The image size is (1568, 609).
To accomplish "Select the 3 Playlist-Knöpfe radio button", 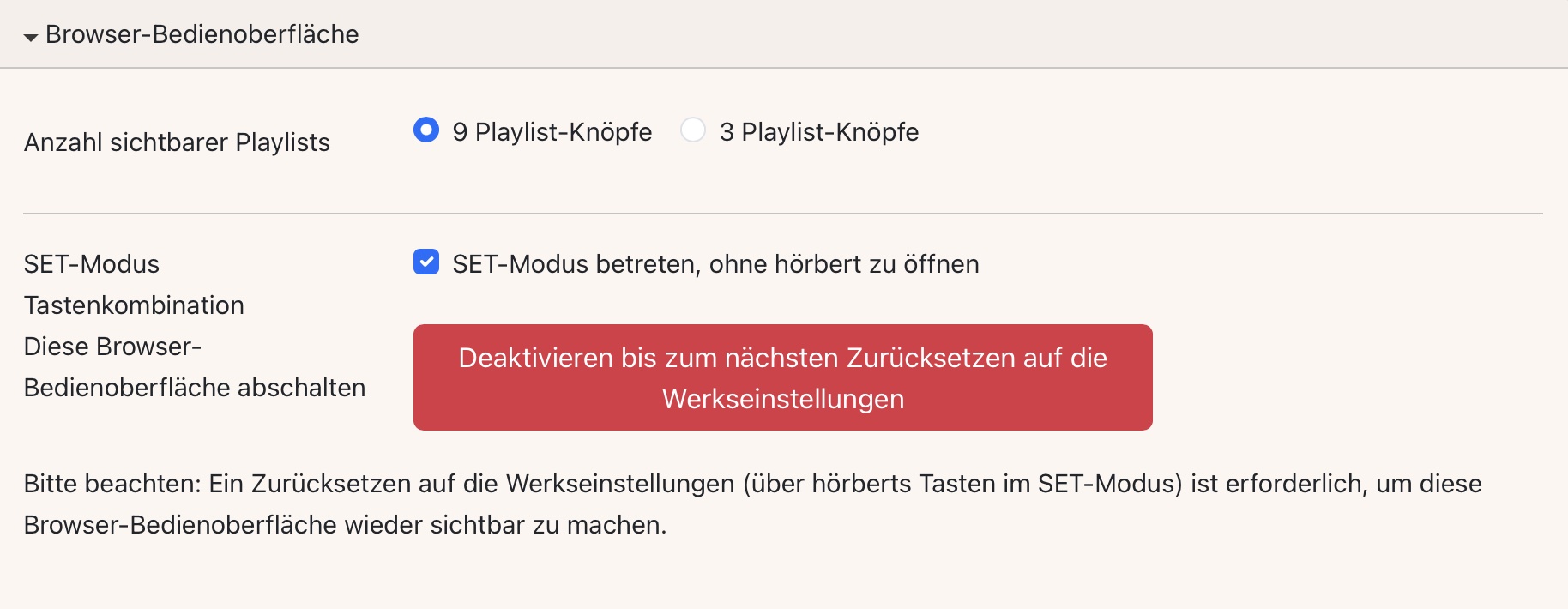I will [692, 130].
